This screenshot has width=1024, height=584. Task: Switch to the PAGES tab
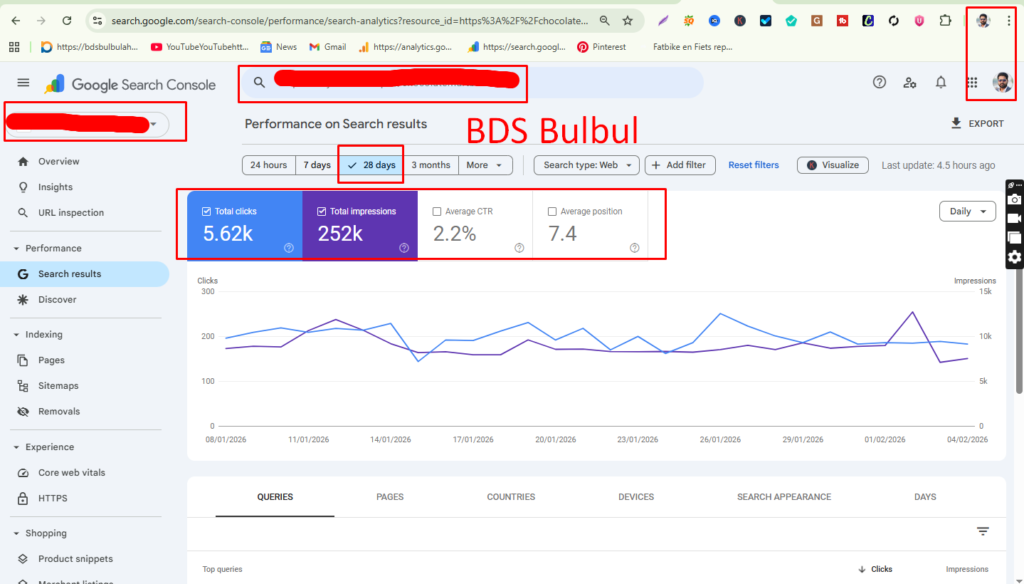[390, 497]
